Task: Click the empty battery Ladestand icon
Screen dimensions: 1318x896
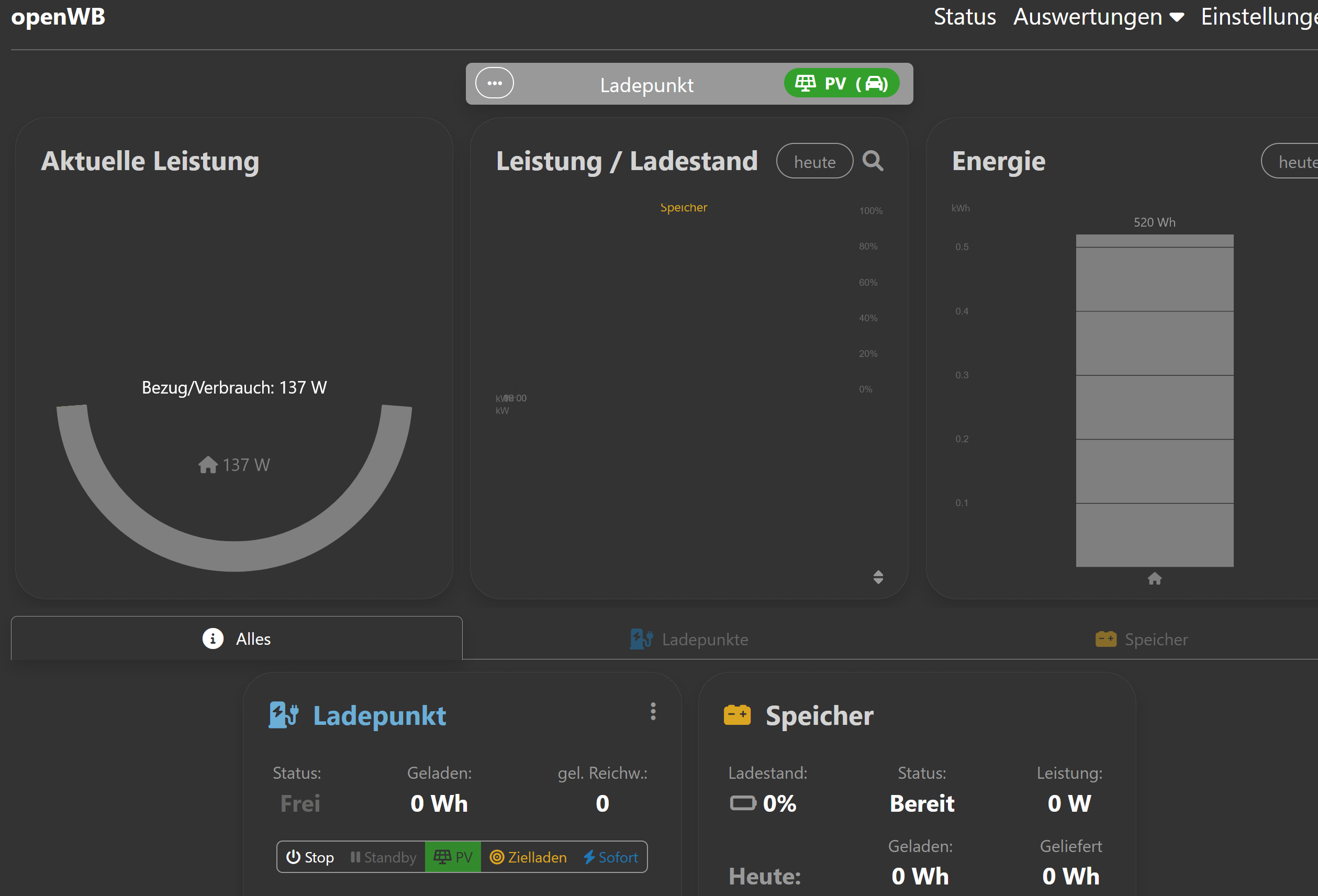Action: [742, 803]
